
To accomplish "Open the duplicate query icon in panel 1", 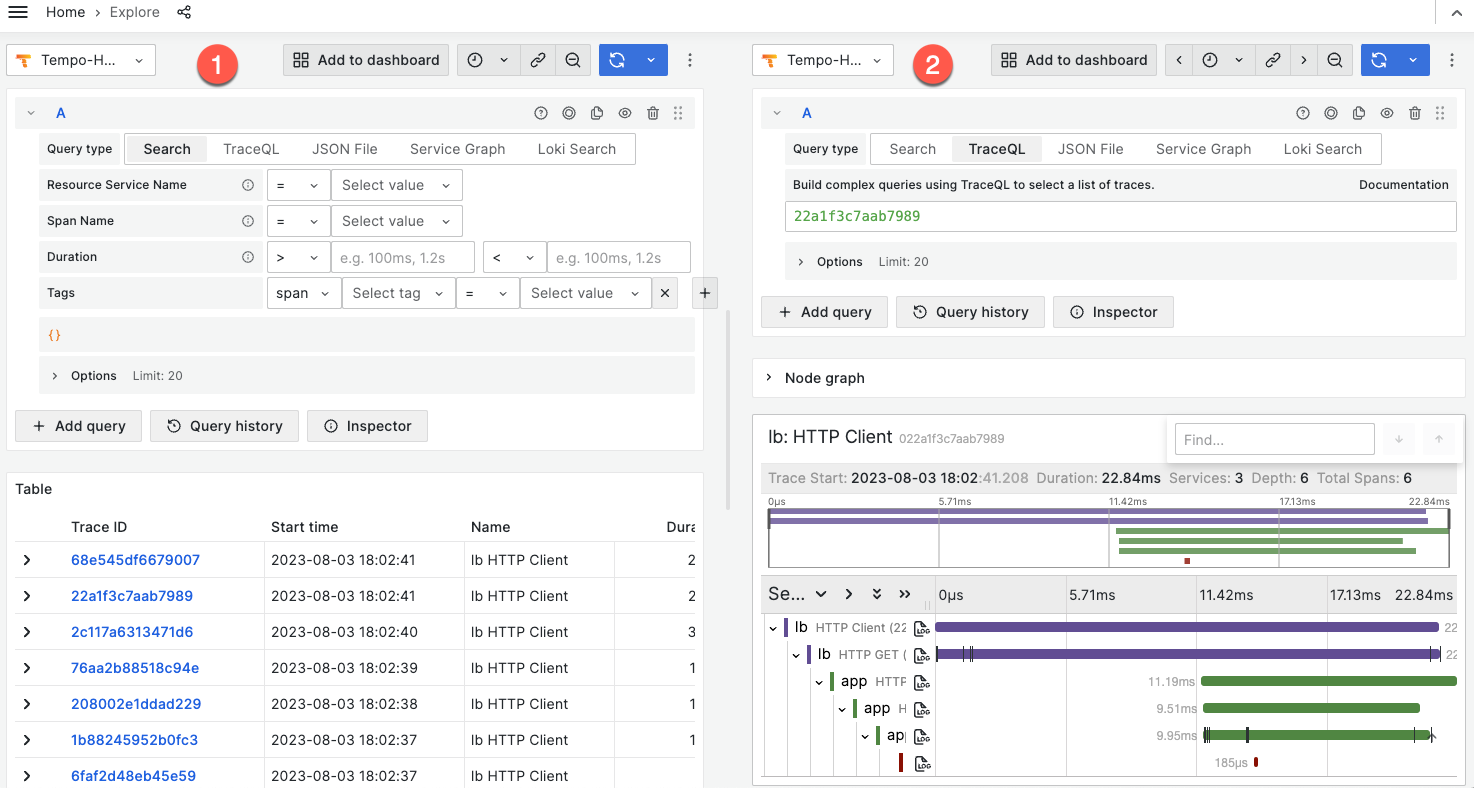I will click(x=597, y=113).
